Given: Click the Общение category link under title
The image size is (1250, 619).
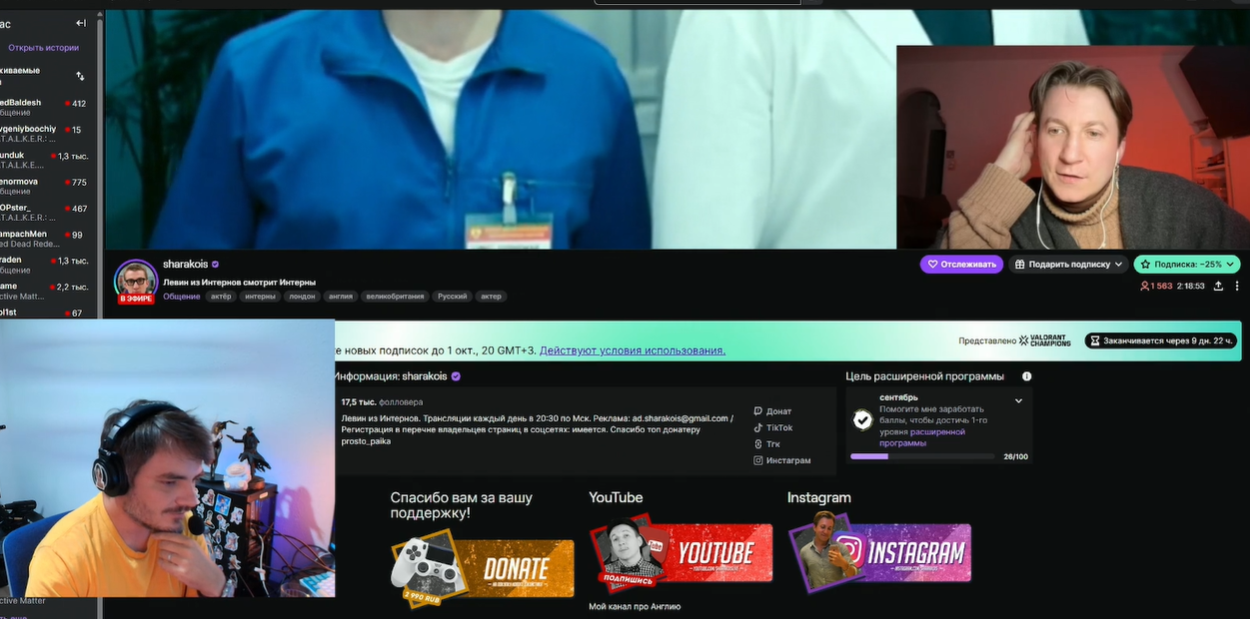Looking at the screenshot, I should tap(182, 296).
